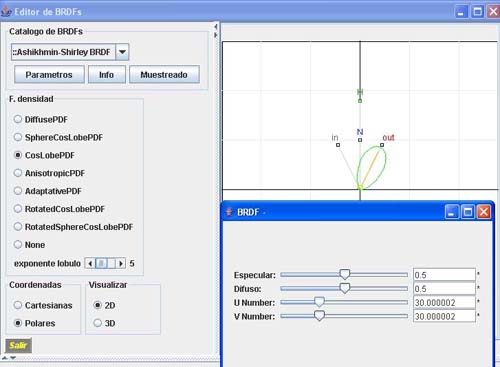The height and width of the screenshot is (367, 500).
Task: Click the Muestreado button
Action: coord(164,74)
